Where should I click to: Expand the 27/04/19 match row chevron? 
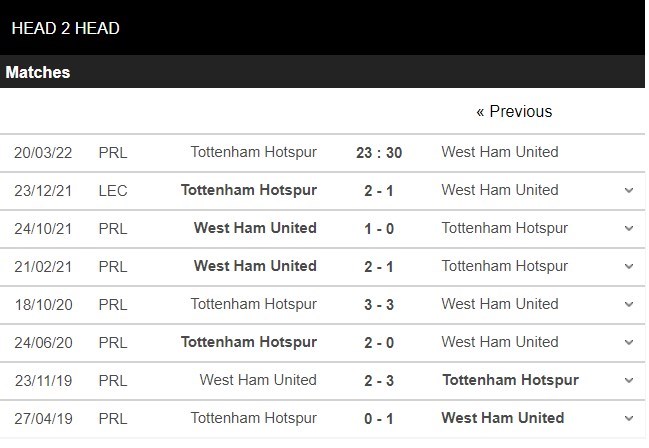629,419
